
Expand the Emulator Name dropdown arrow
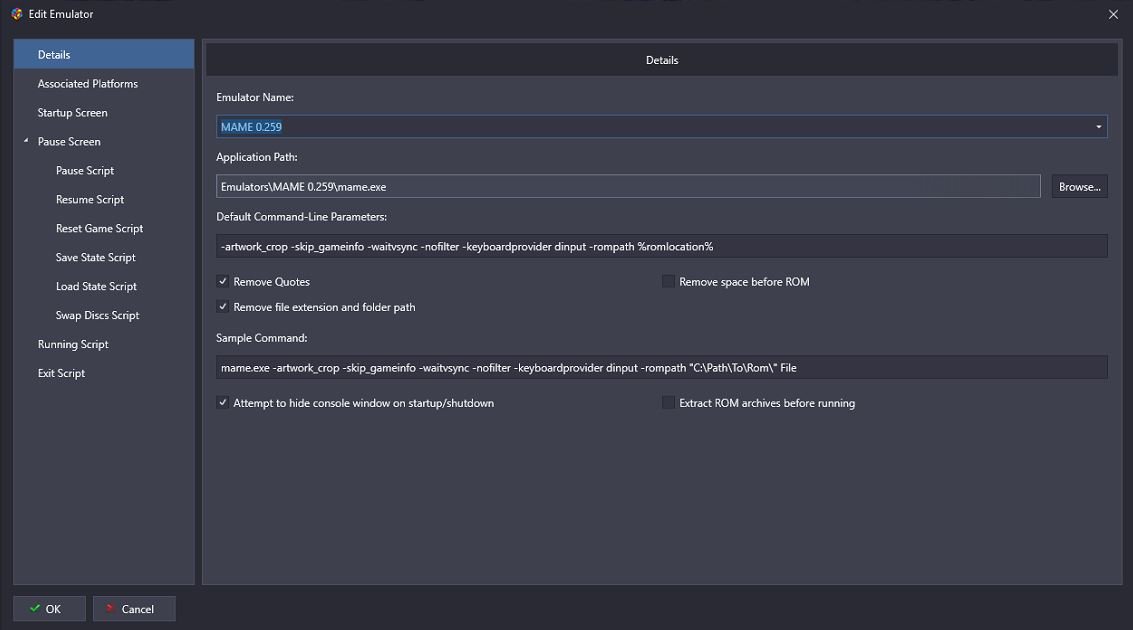(1098, 126)
